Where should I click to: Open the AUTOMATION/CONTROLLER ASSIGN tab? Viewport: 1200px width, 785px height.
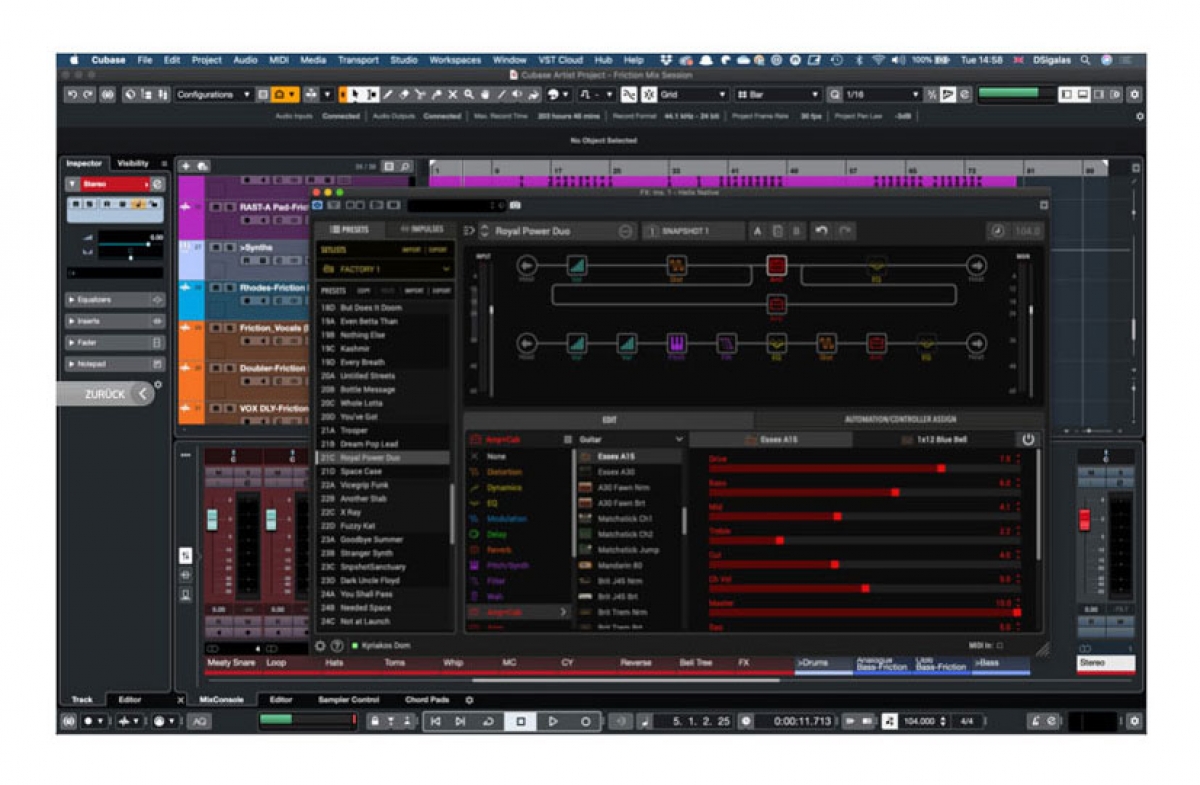[900, 420]
